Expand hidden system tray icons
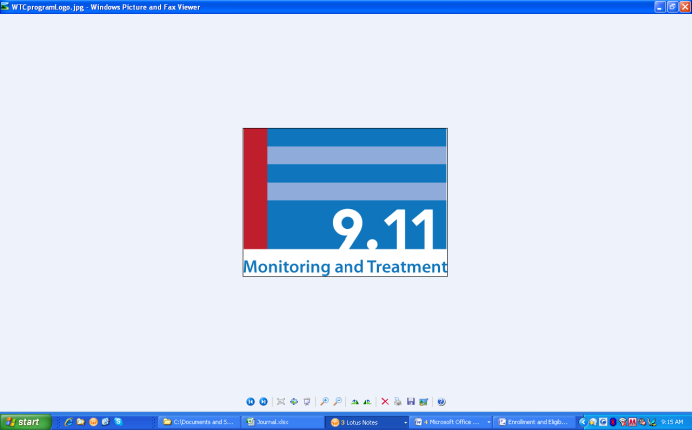 coord(583,422)
